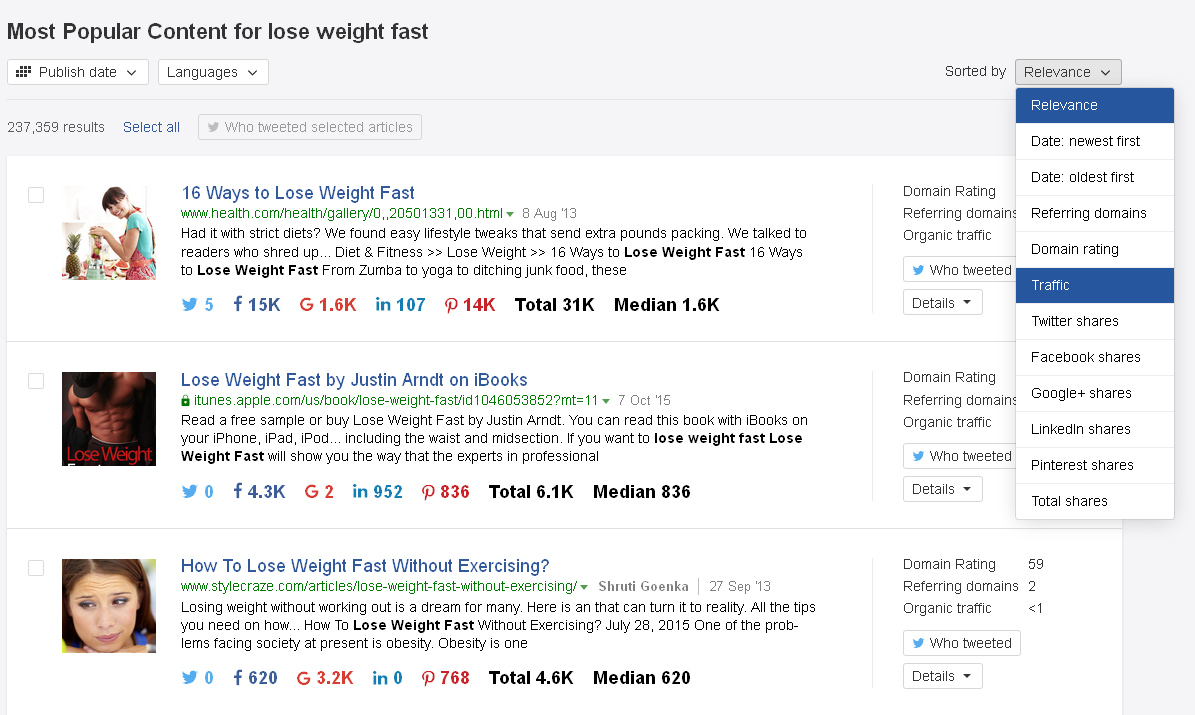Check the How To Lose Weight Without Exercising result
Viewport: 1195px width, 715px height.
(36, 568)
